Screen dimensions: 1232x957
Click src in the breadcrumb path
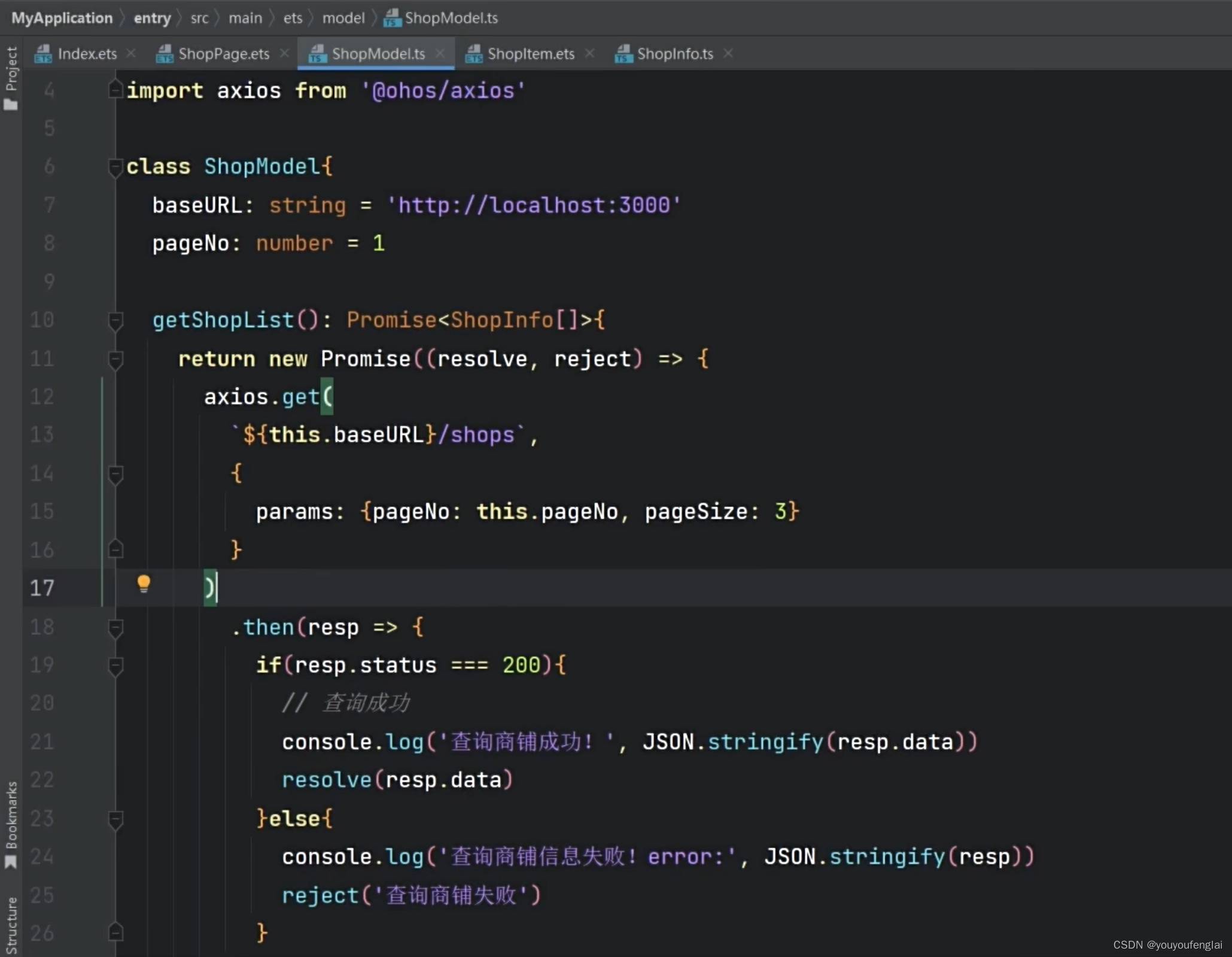click(199, 18)
